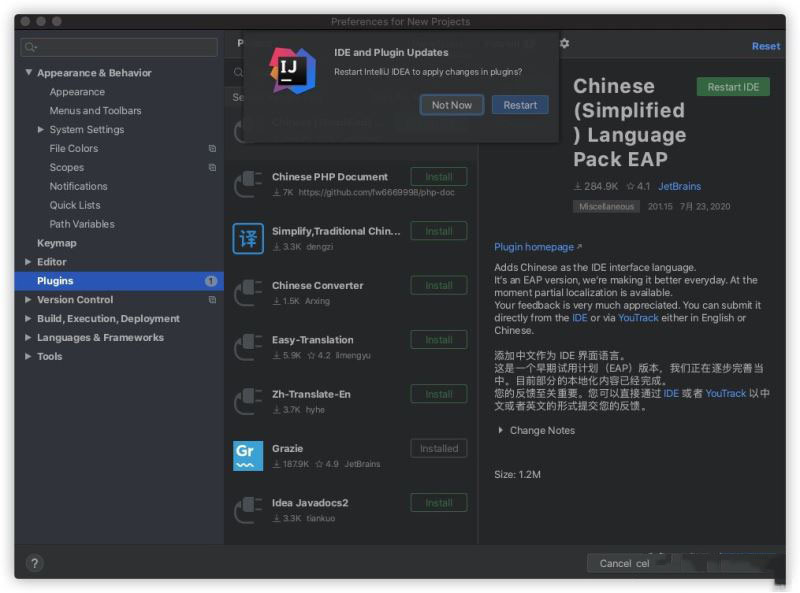
Task: Expand the System Settings node
Action: (41, 130)
